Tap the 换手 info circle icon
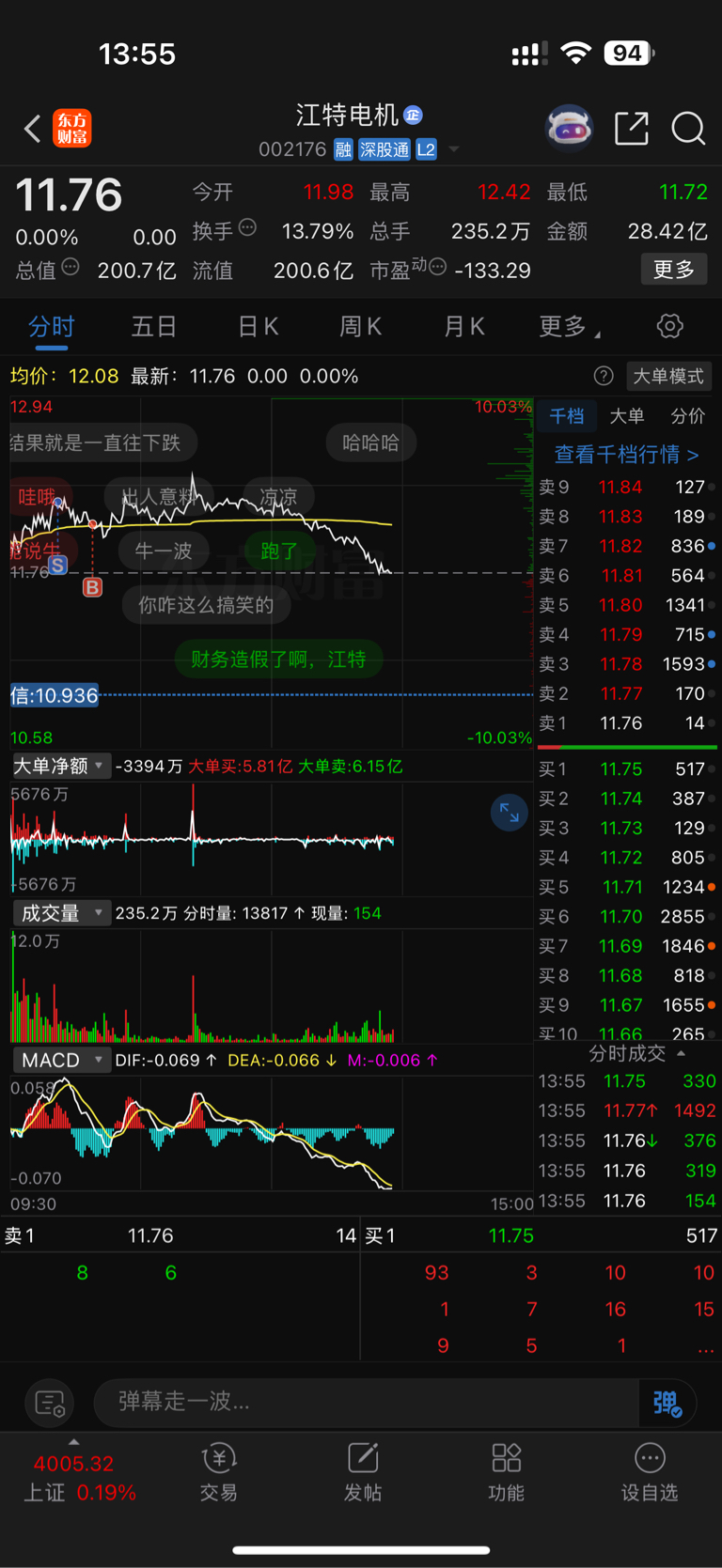This screenshot has height=1568, width=722. (247, 227)
